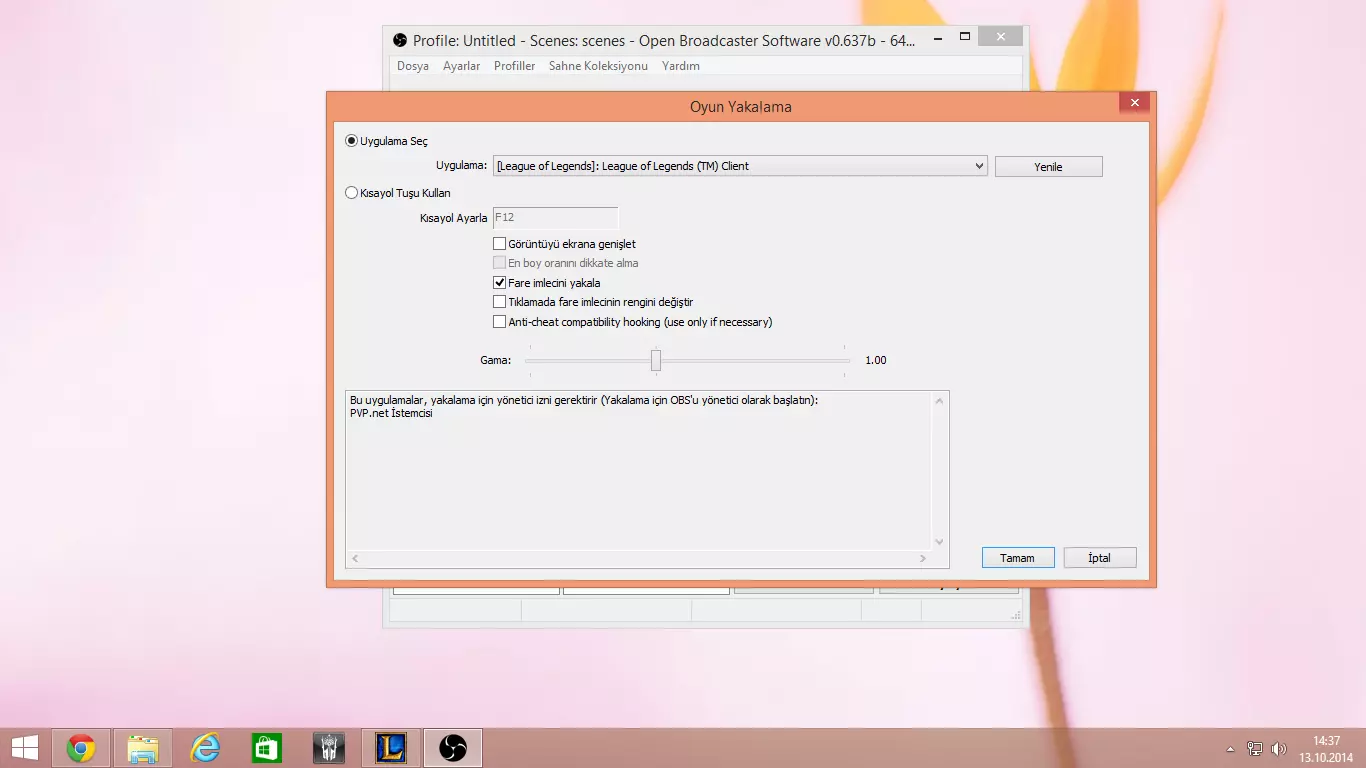The height and width of the screenshot is (768, 1366).
Task: Confirm with the Tamam button
Action: [1018, 558]
